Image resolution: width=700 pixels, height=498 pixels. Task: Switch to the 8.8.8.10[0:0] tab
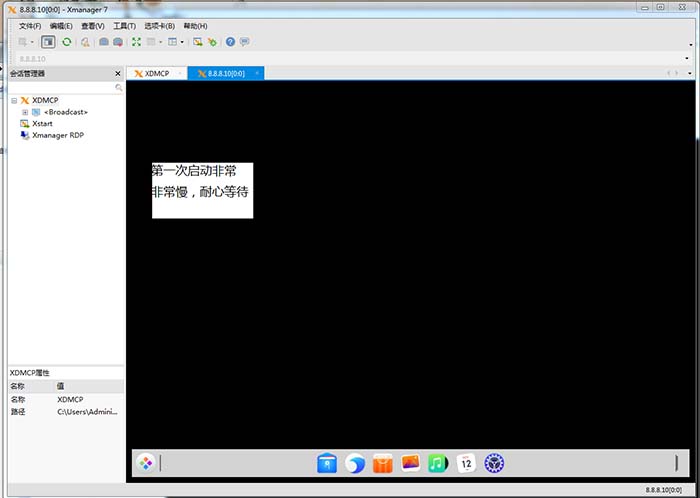[226, 74]
